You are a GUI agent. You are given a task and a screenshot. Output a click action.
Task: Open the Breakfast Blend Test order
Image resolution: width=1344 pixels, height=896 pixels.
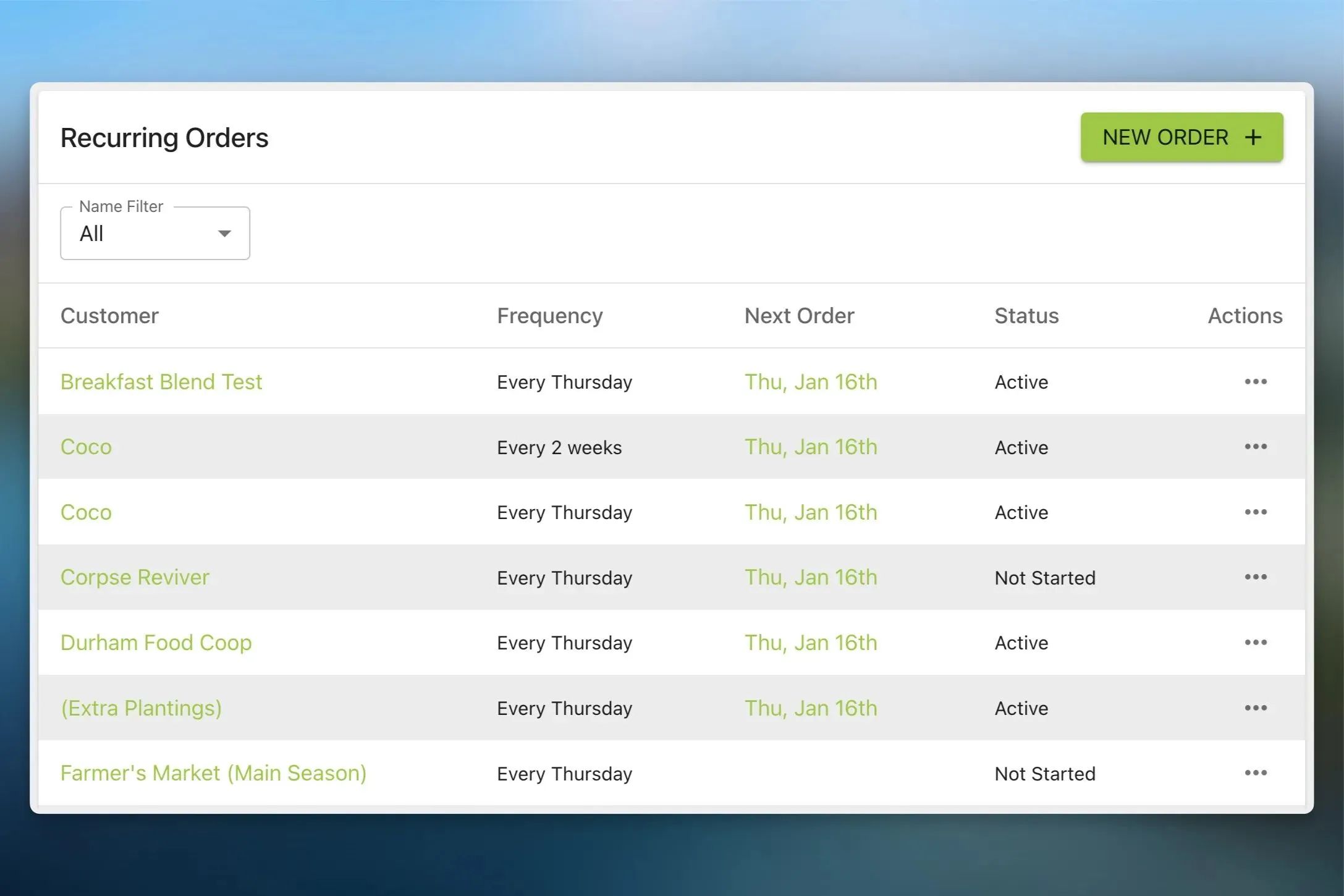pos(161,381)
